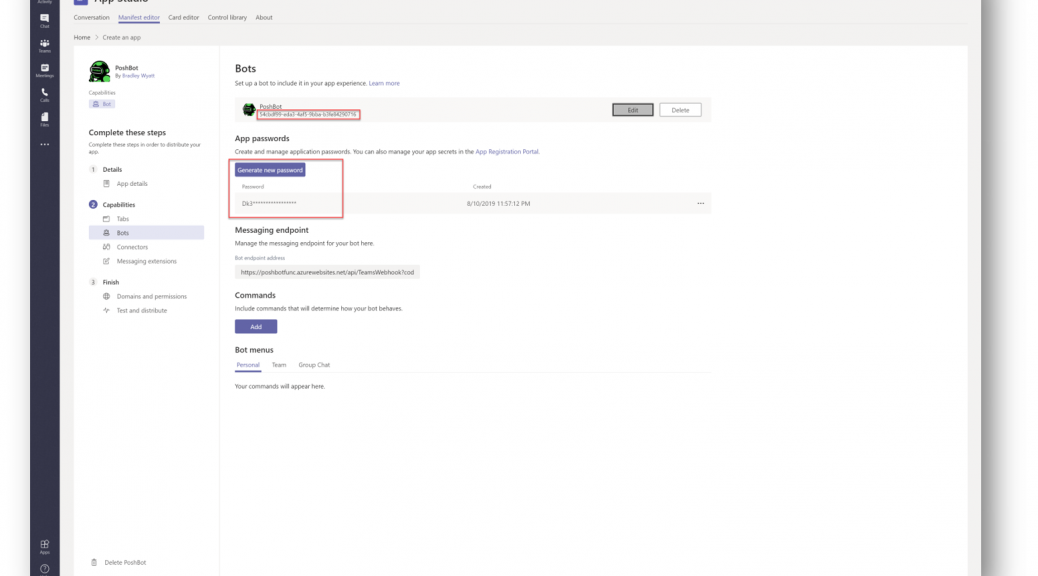
Task: Open Help icon at bottom of rail
Action: [x=44, y=569]
